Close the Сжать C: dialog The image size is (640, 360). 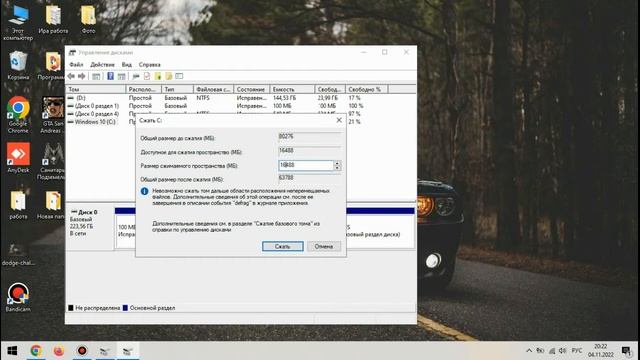click(339, 120)
